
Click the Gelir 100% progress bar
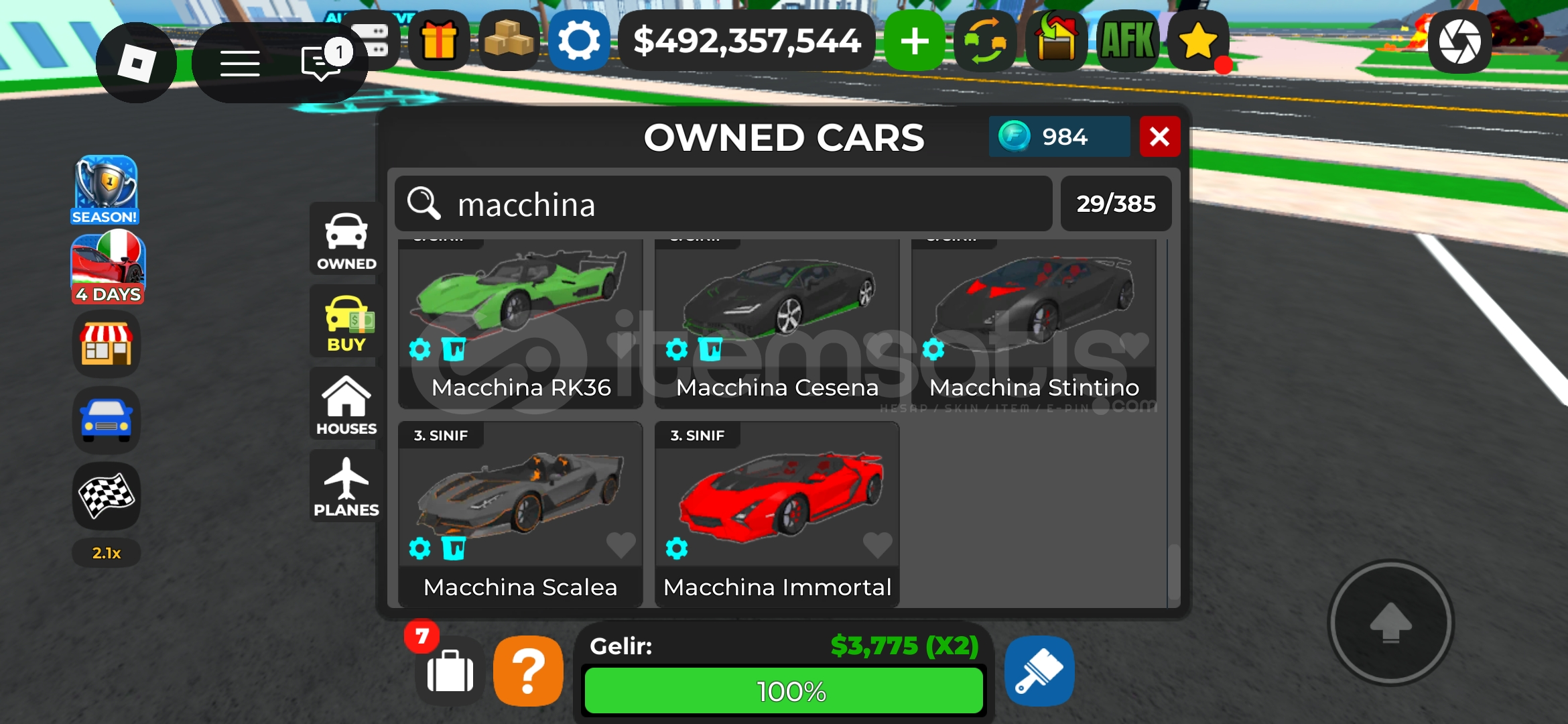click(x=784, y=691)
